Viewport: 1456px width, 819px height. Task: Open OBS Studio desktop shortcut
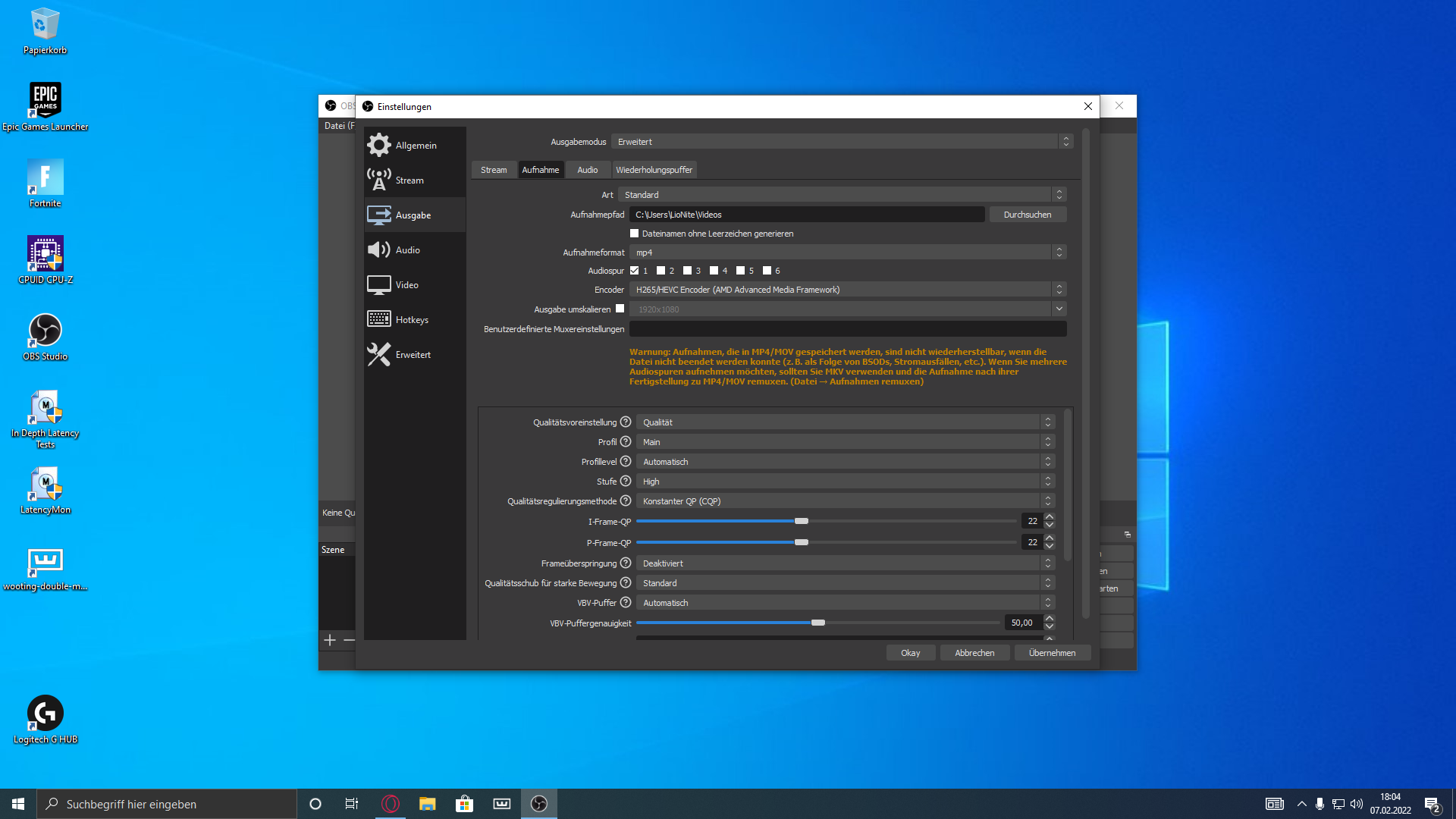point(45,331)
